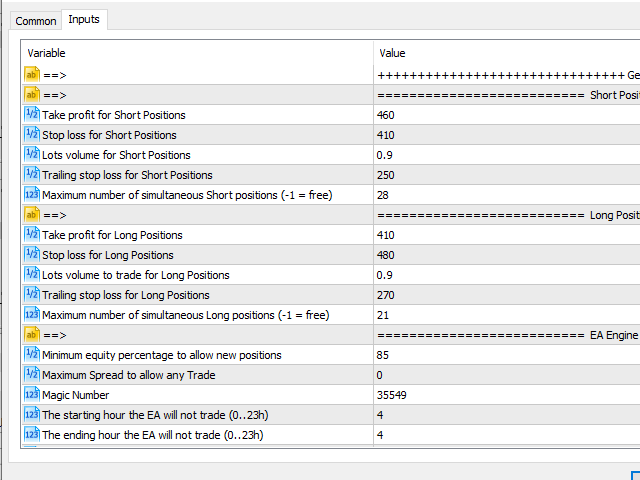This screenshot has height=480, width=640.
Task: Click 'Minimum equity percentage to allow new positions' label
Action: (162, 355)
